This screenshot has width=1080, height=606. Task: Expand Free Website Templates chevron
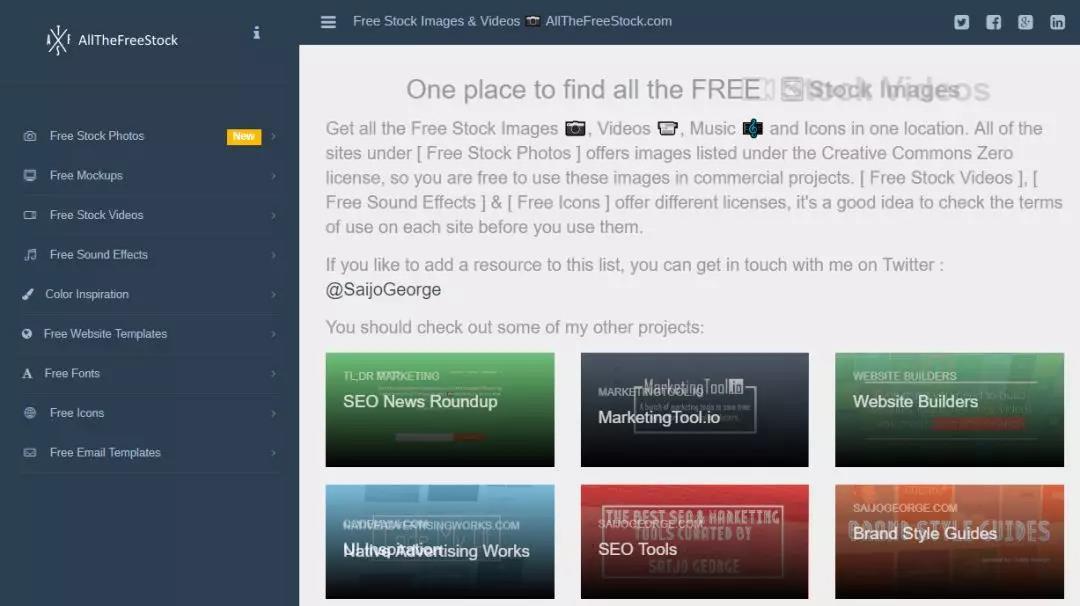273,334
